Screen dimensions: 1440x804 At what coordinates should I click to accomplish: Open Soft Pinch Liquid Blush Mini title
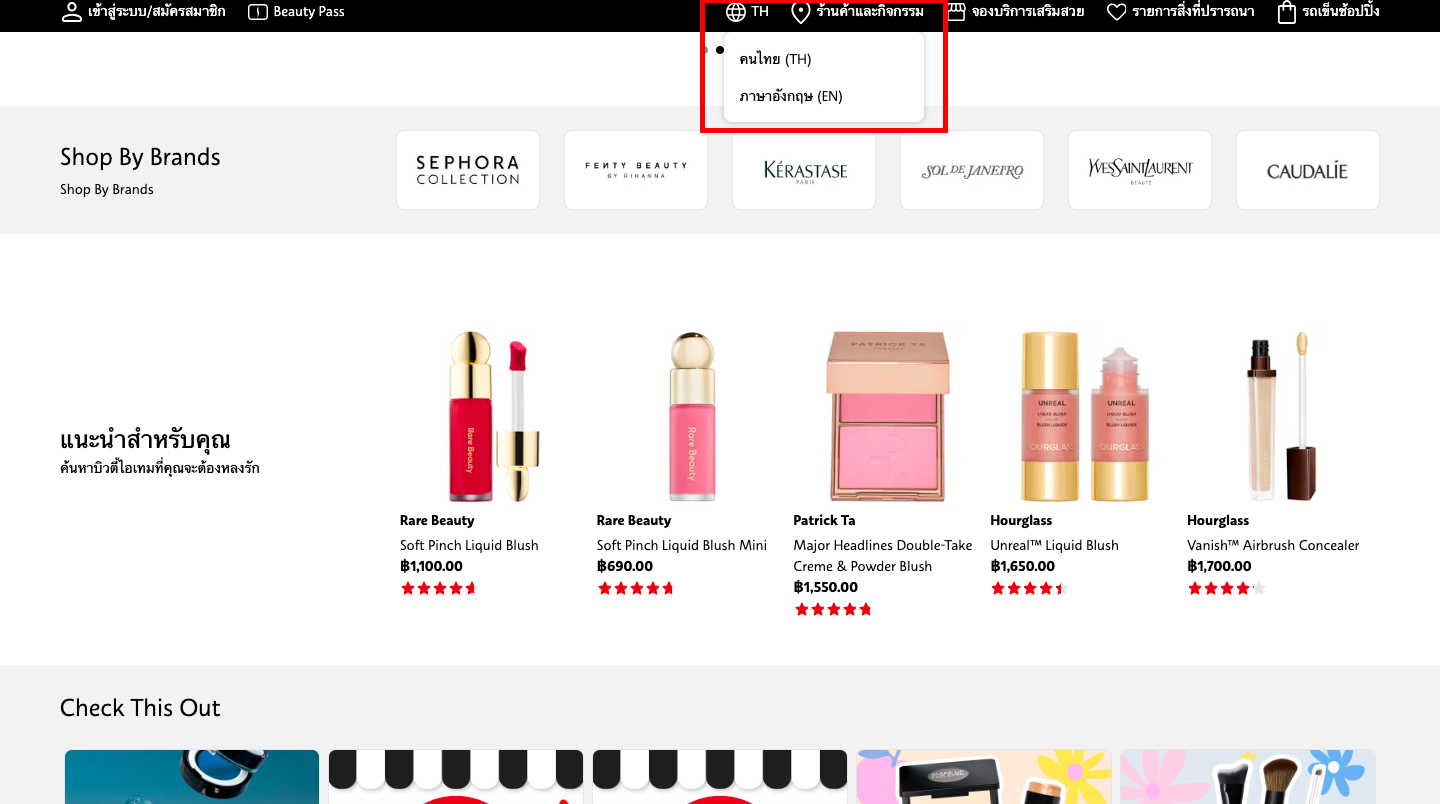click(x=682, y=545)
